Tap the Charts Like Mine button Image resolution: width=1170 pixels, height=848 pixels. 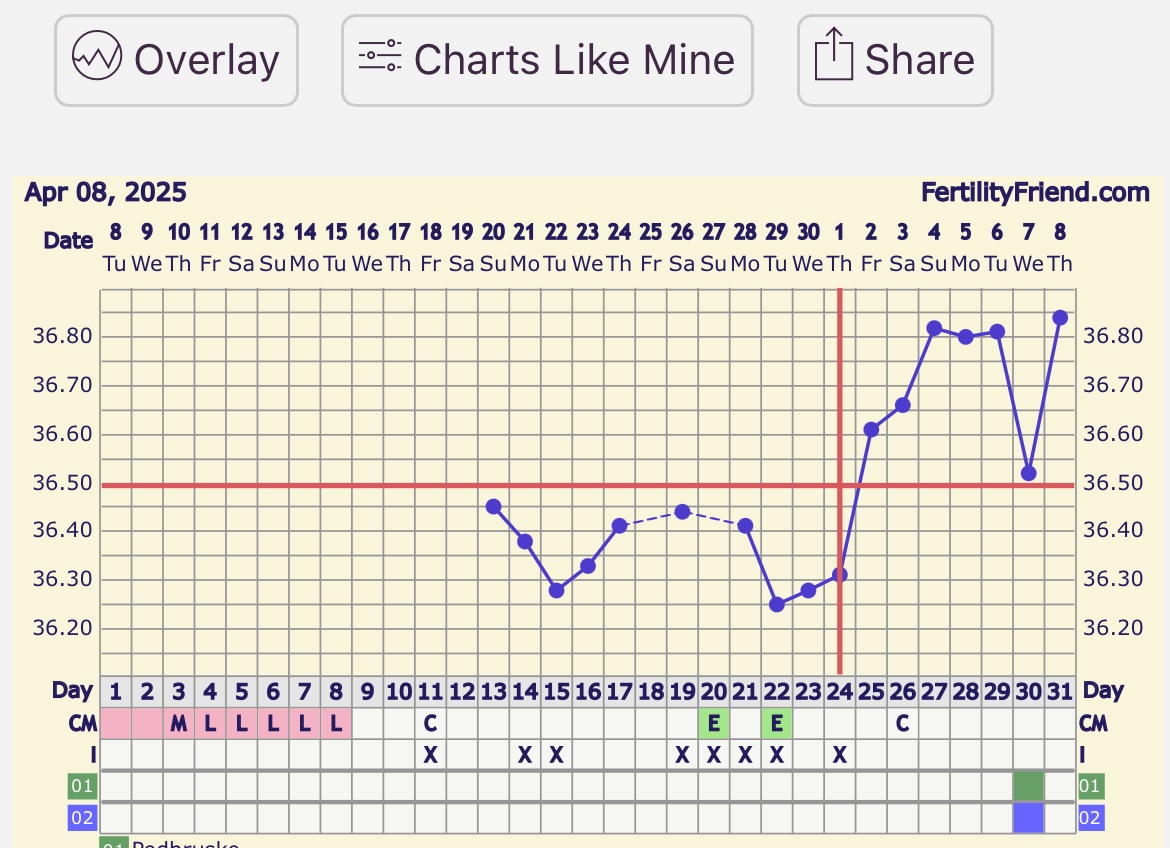(547, 60)
